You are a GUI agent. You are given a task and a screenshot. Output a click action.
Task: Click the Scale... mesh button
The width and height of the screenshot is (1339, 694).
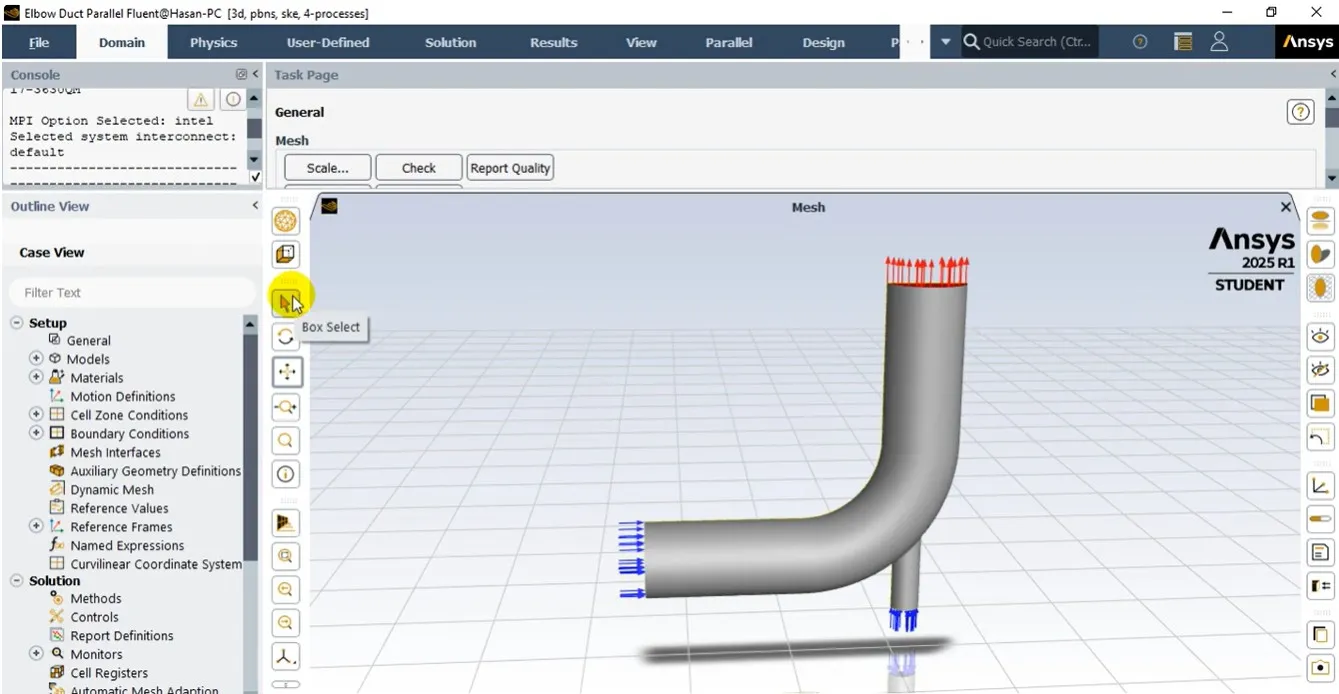point(328,168)
